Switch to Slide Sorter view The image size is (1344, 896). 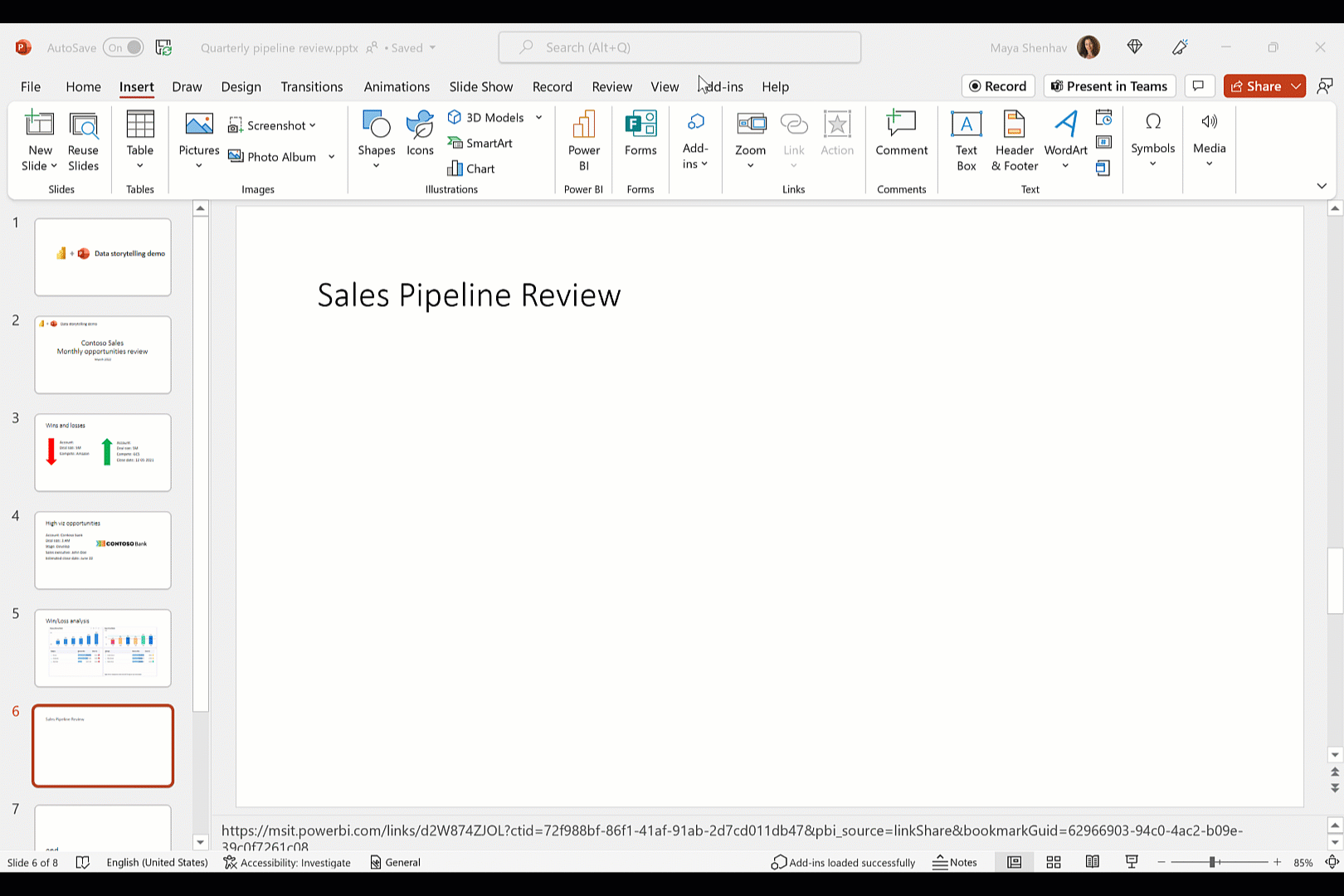1053,862
